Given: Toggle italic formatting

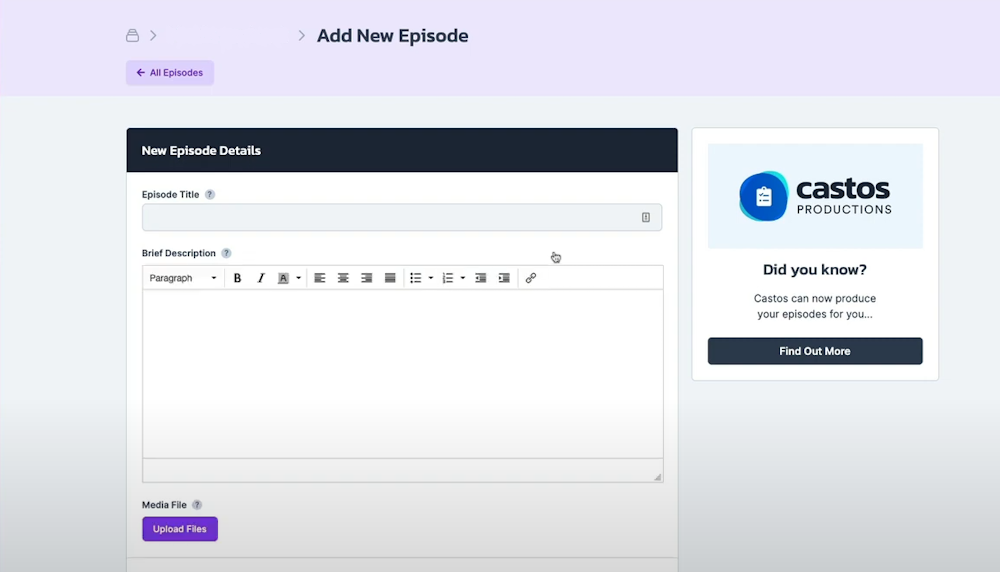Looking at the screenshot, I should [261, 278].
